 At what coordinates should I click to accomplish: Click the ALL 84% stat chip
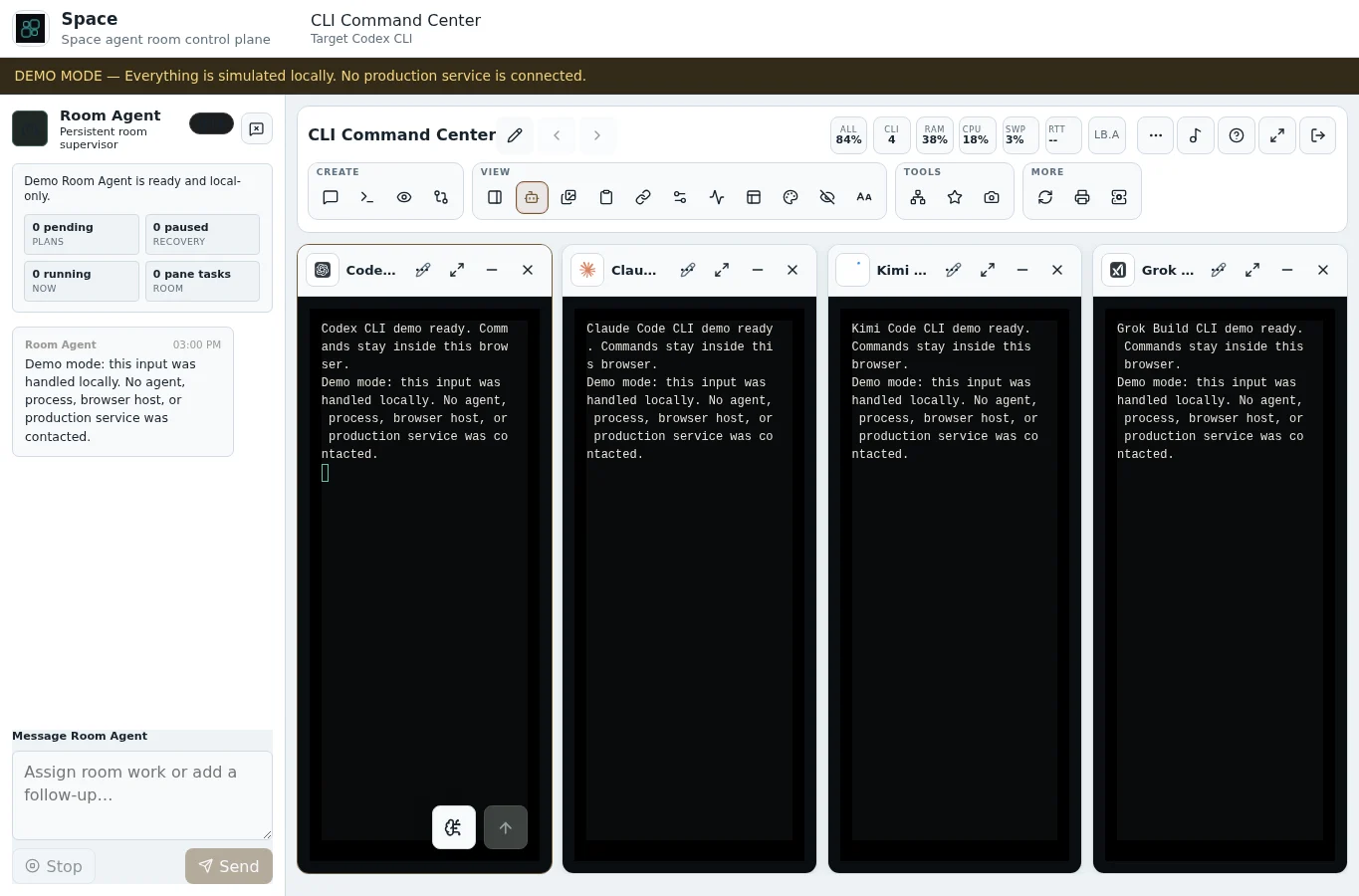click(x=849, y=135)
